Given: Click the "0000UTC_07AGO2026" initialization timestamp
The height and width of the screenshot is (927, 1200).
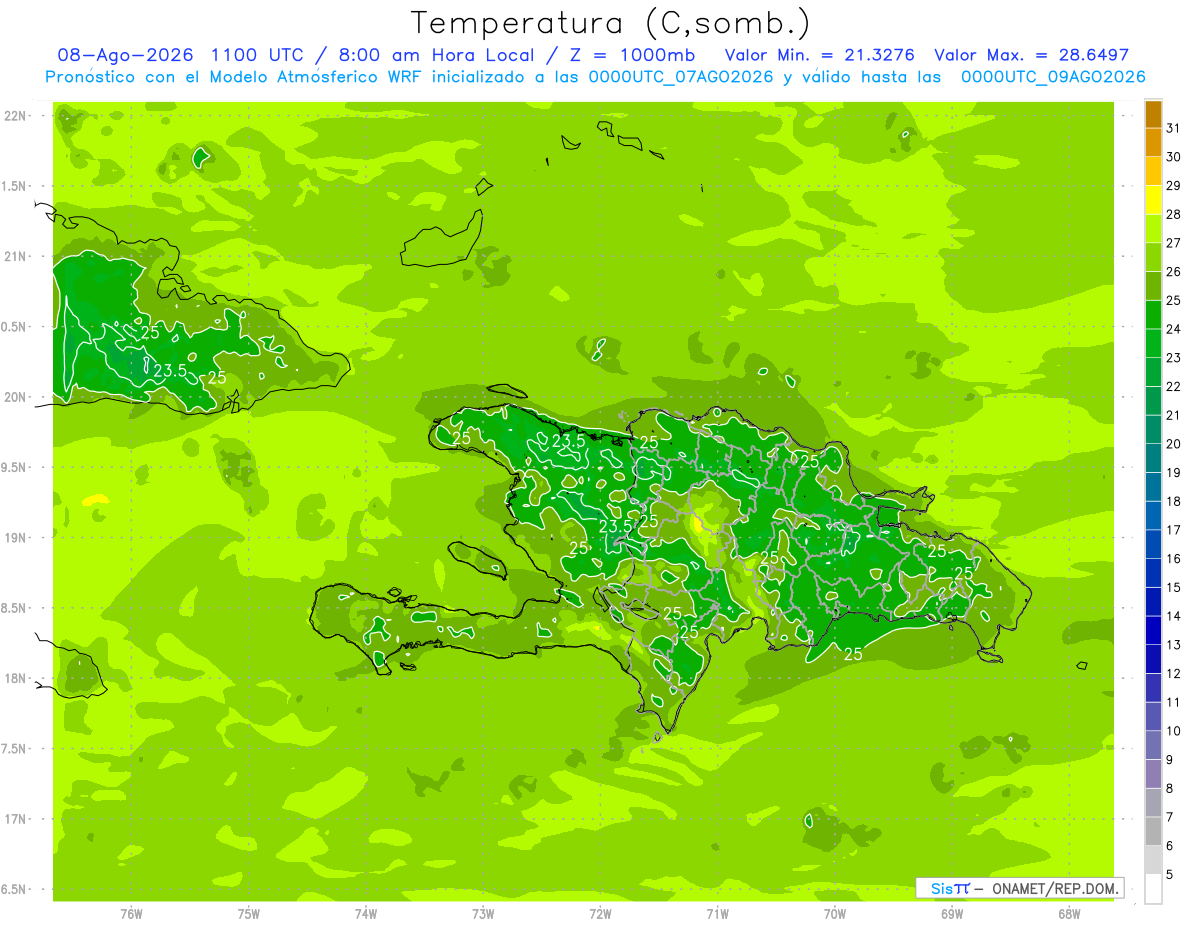Looking at the screenshot, I should pyautogui.click(x=681, y=76).
